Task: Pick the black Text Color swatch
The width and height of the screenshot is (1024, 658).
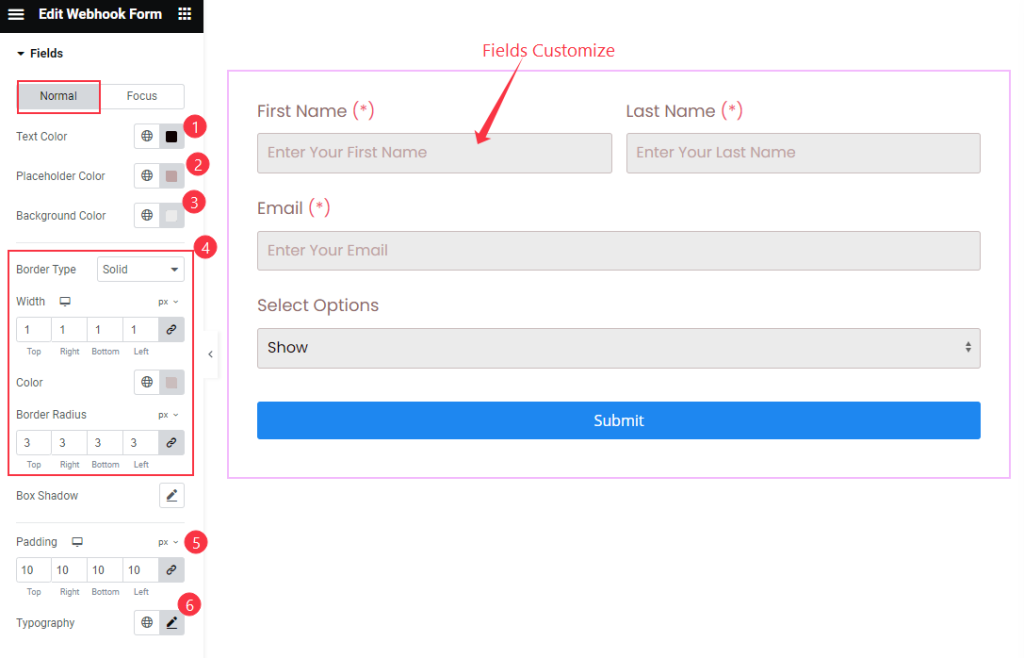Action: (x=172, y=136)
